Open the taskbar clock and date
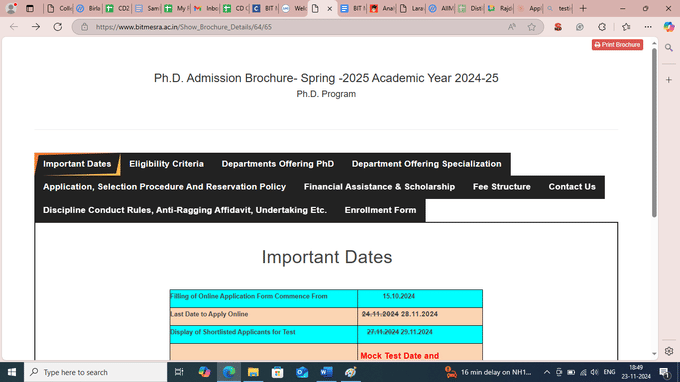680x382 pixels. 636,372
